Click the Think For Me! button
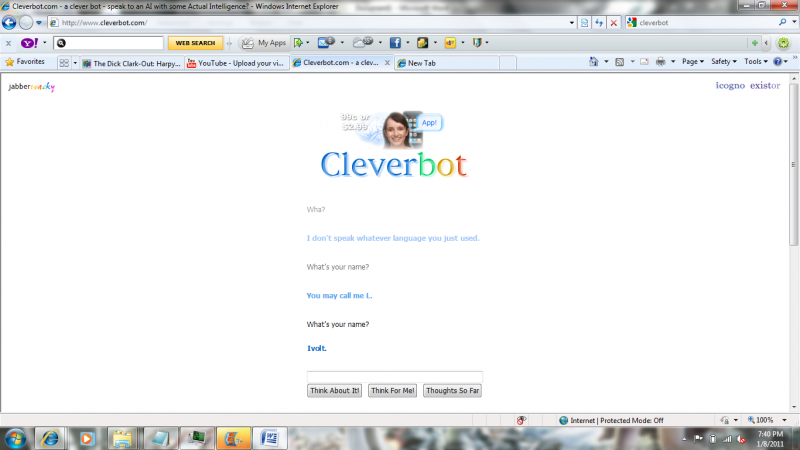Screen dimensions: 800x450 click(392, 391)
